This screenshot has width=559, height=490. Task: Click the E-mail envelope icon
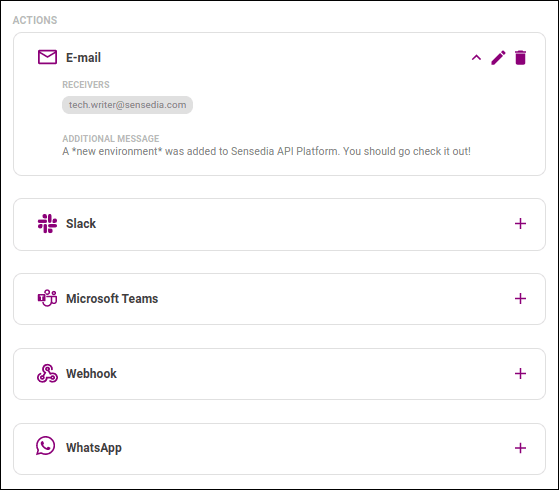pos(47,57)
